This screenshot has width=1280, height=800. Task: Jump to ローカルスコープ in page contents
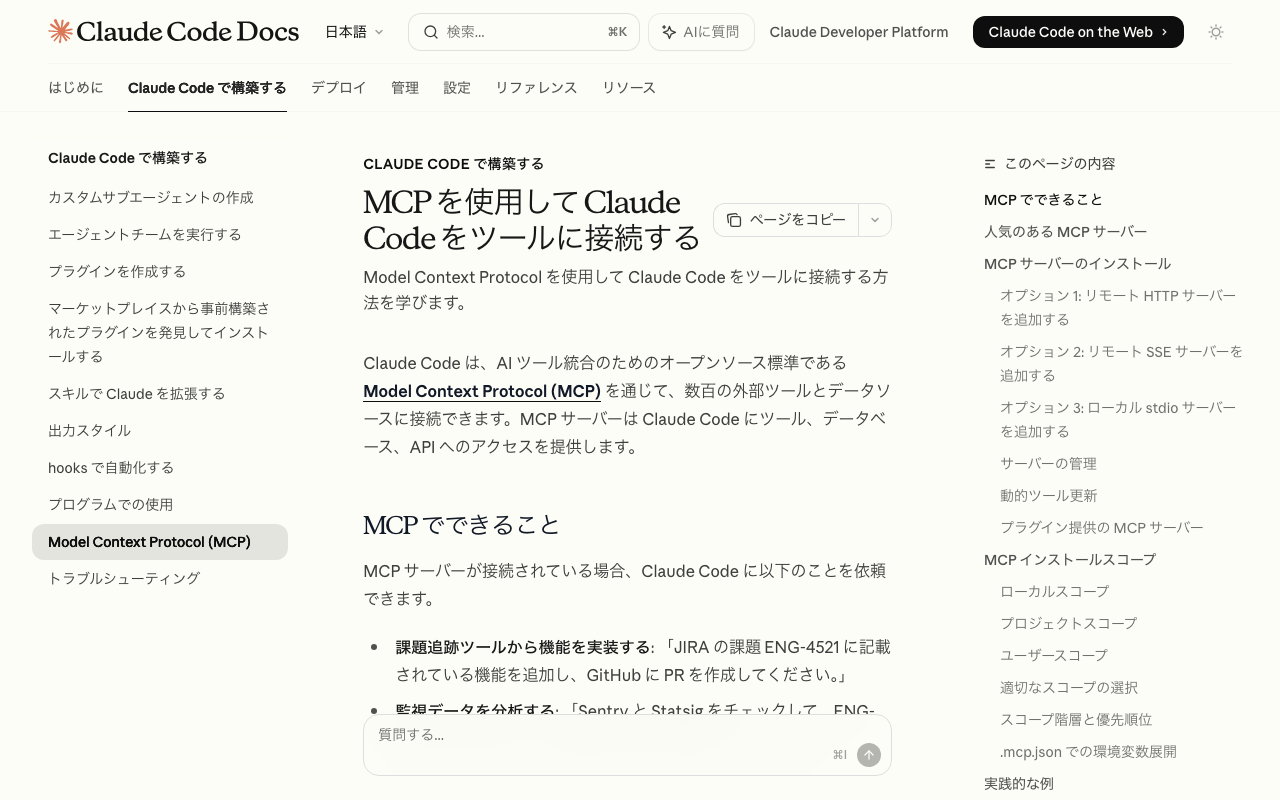(1054, 591)
